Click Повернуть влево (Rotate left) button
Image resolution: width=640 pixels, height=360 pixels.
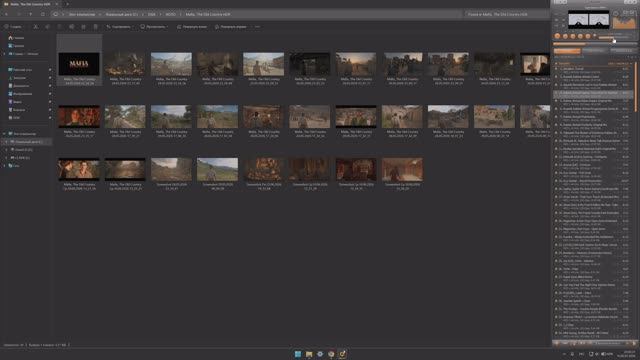(x=192, y=27)
